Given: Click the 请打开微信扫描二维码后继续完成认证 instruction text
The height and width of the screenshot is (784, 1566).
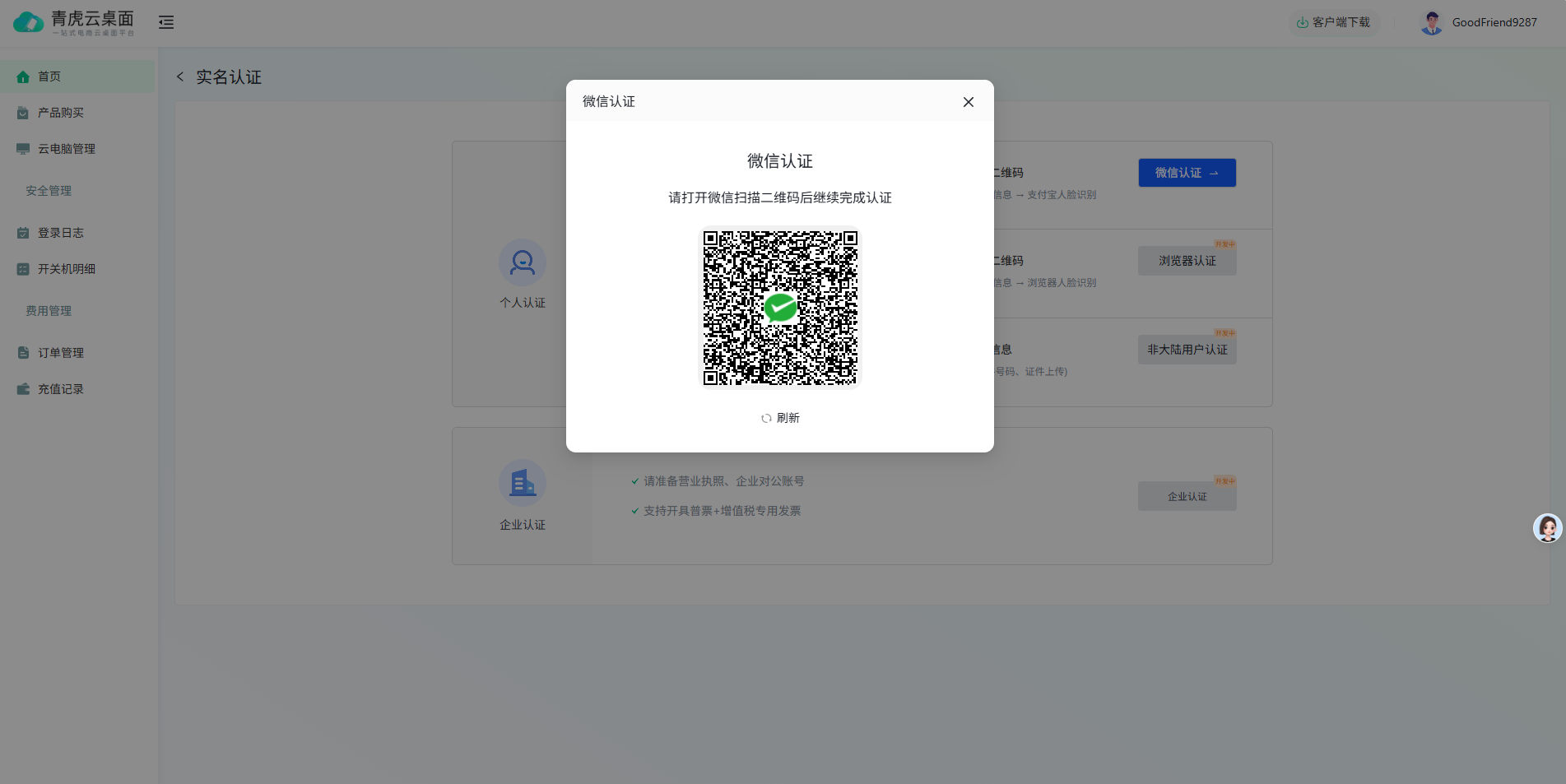Looking at the screenshot, I should [780, 197].
